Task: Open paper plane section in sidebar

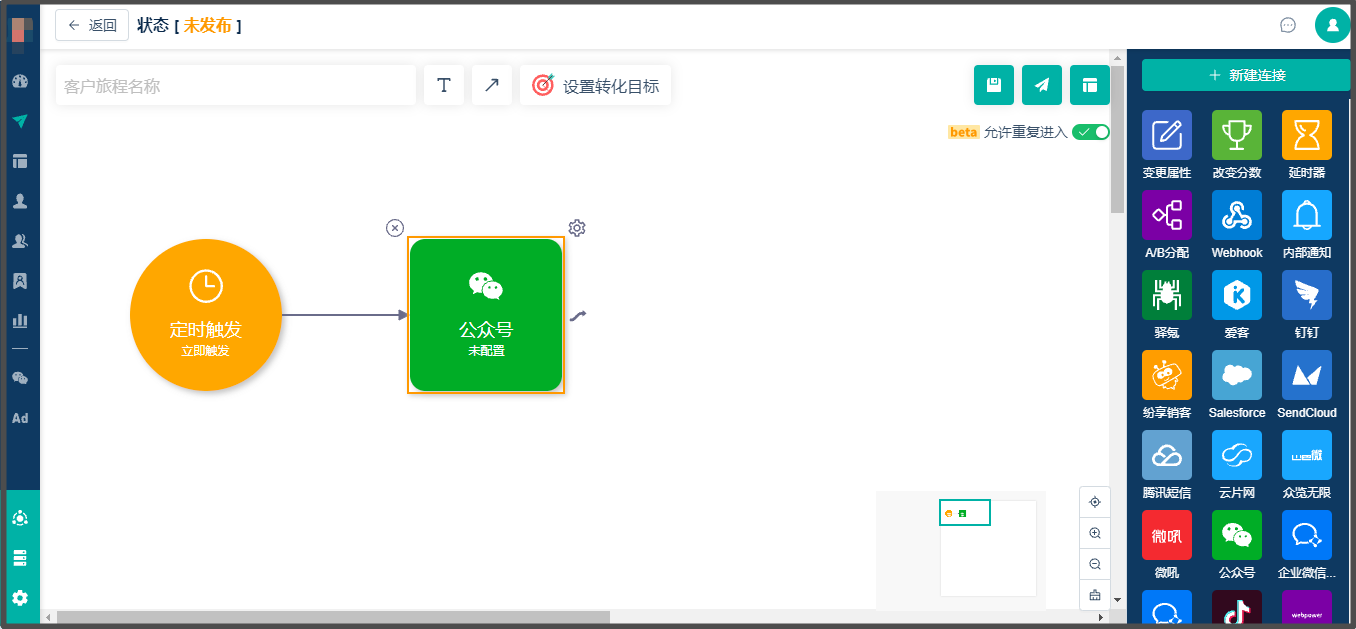Action: pyautogui.click(x=20, y=121)
